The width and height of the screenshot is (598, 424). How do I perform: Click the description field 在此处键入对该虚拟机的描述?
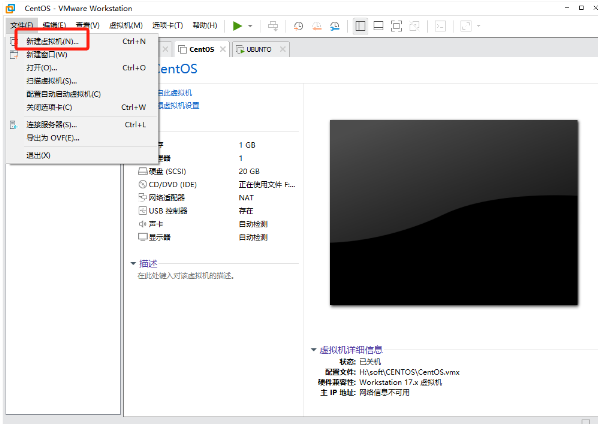click(186, 276)
